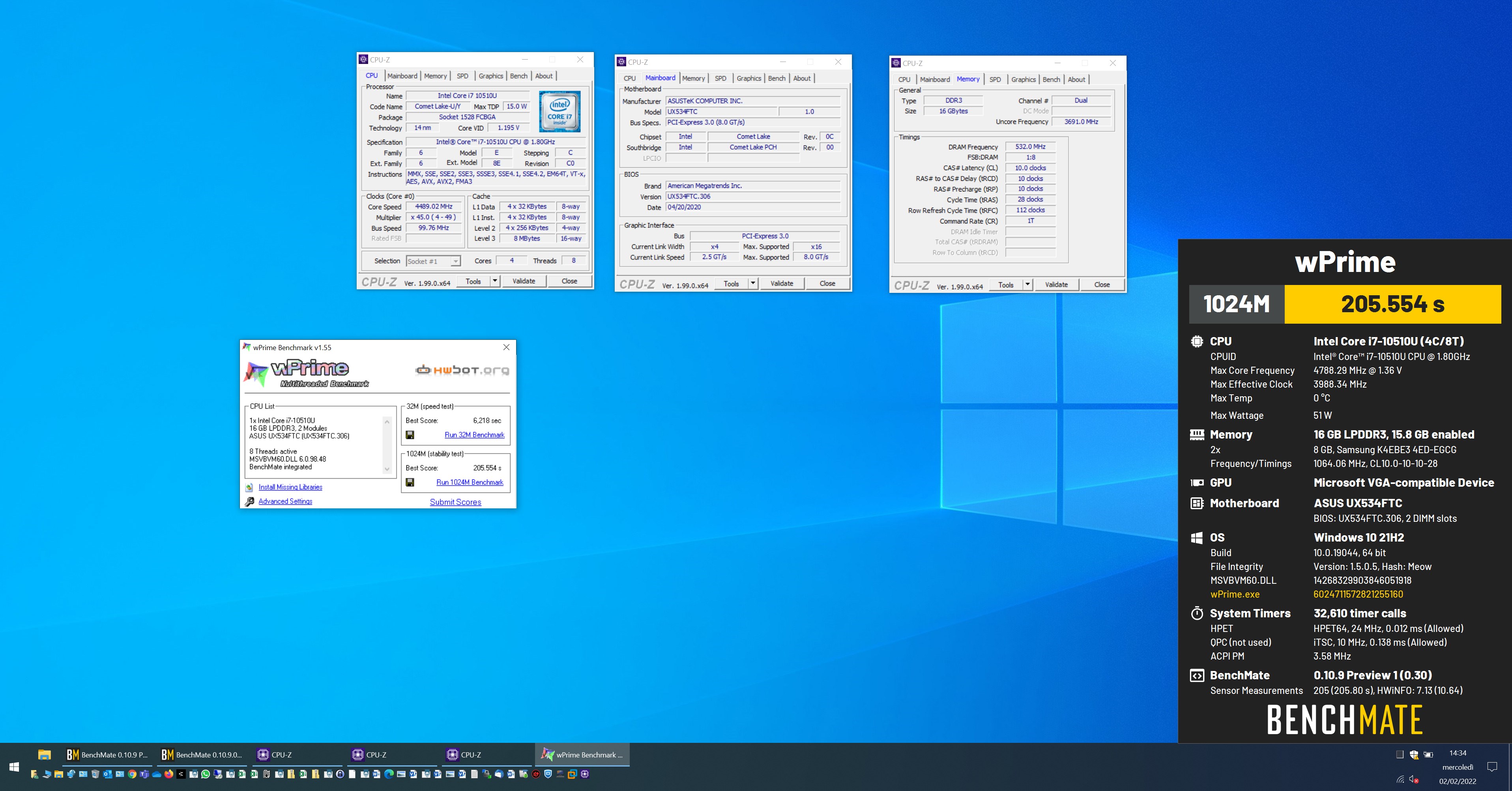1512x791 pixels.
Task: Open SPD tab in CPU-Z CPU window
Action: (x=462, y=76)
